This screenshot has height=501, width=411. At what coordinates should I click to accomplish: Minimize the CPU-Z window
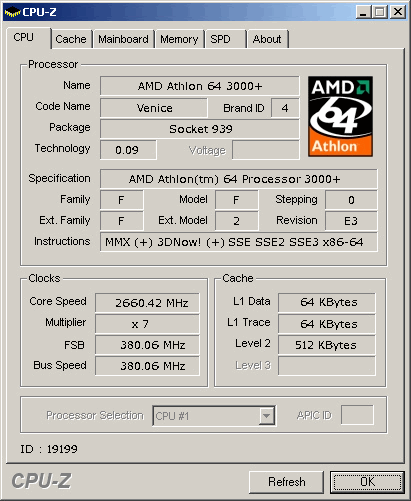click(x=363, y=12)
